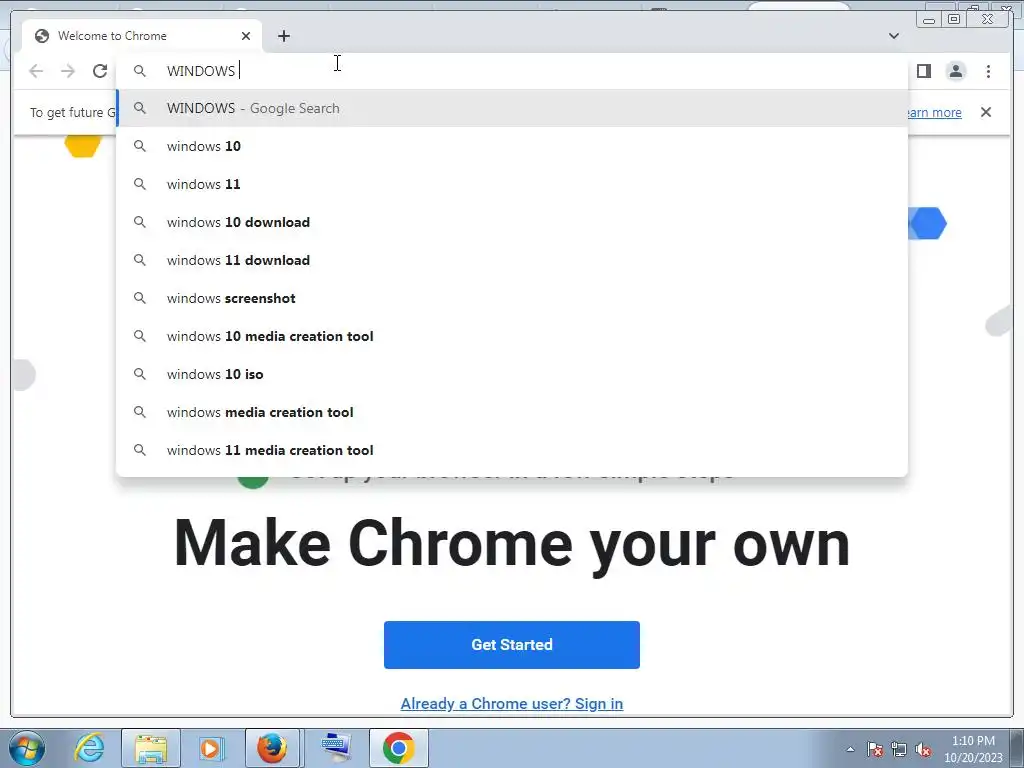Click inside the address bar text WINDOWS

click(200, 71)
